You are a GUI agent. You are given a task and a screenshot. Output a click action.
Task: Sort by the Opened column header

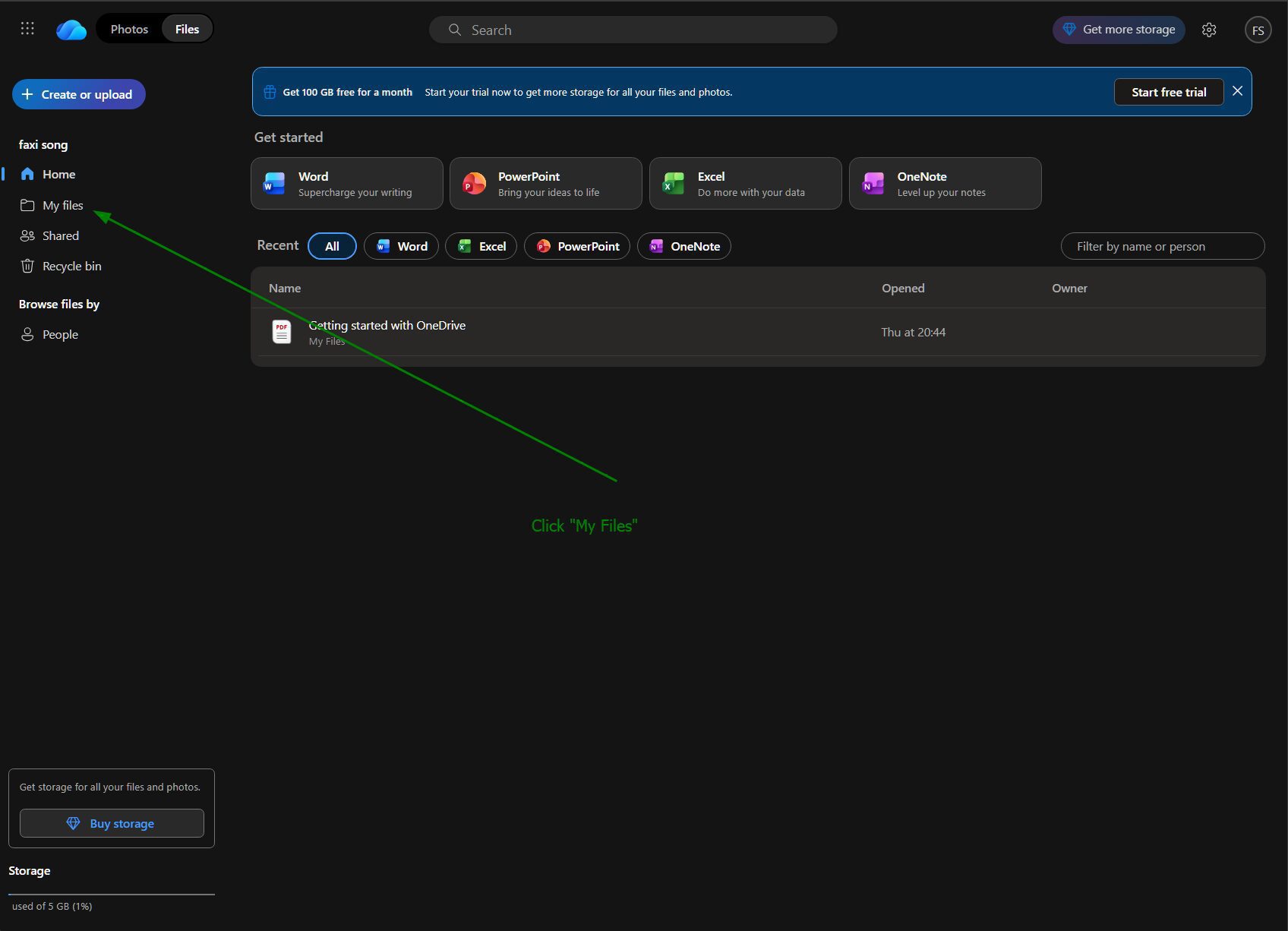(x=903, y=288)
